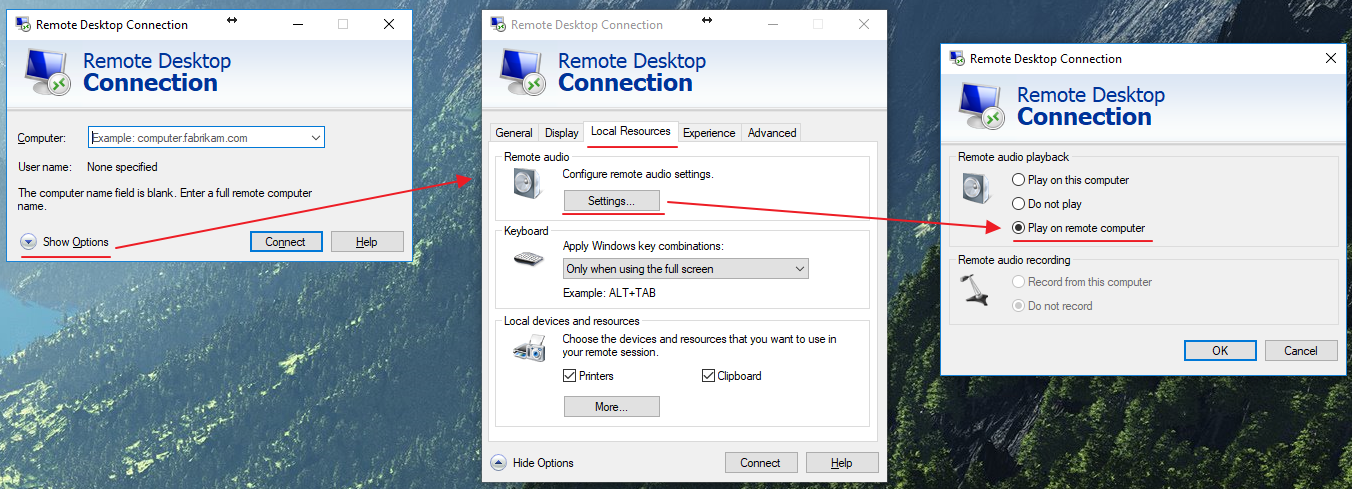This screenshot has width=1352, height=489.
Task: Click the Remote audio speaker icon
Action: (526, 183)
